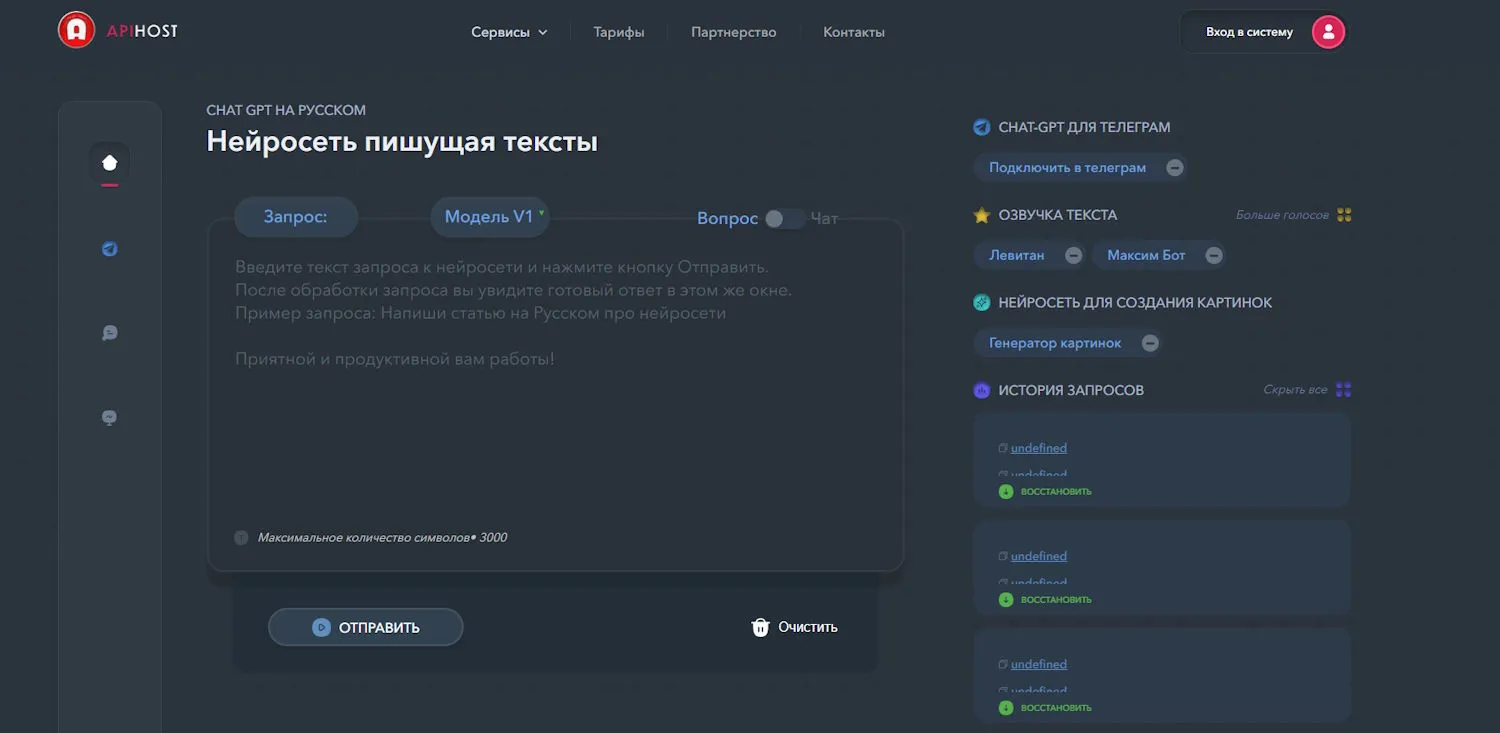Click the user avatar icon in header

1328,32
